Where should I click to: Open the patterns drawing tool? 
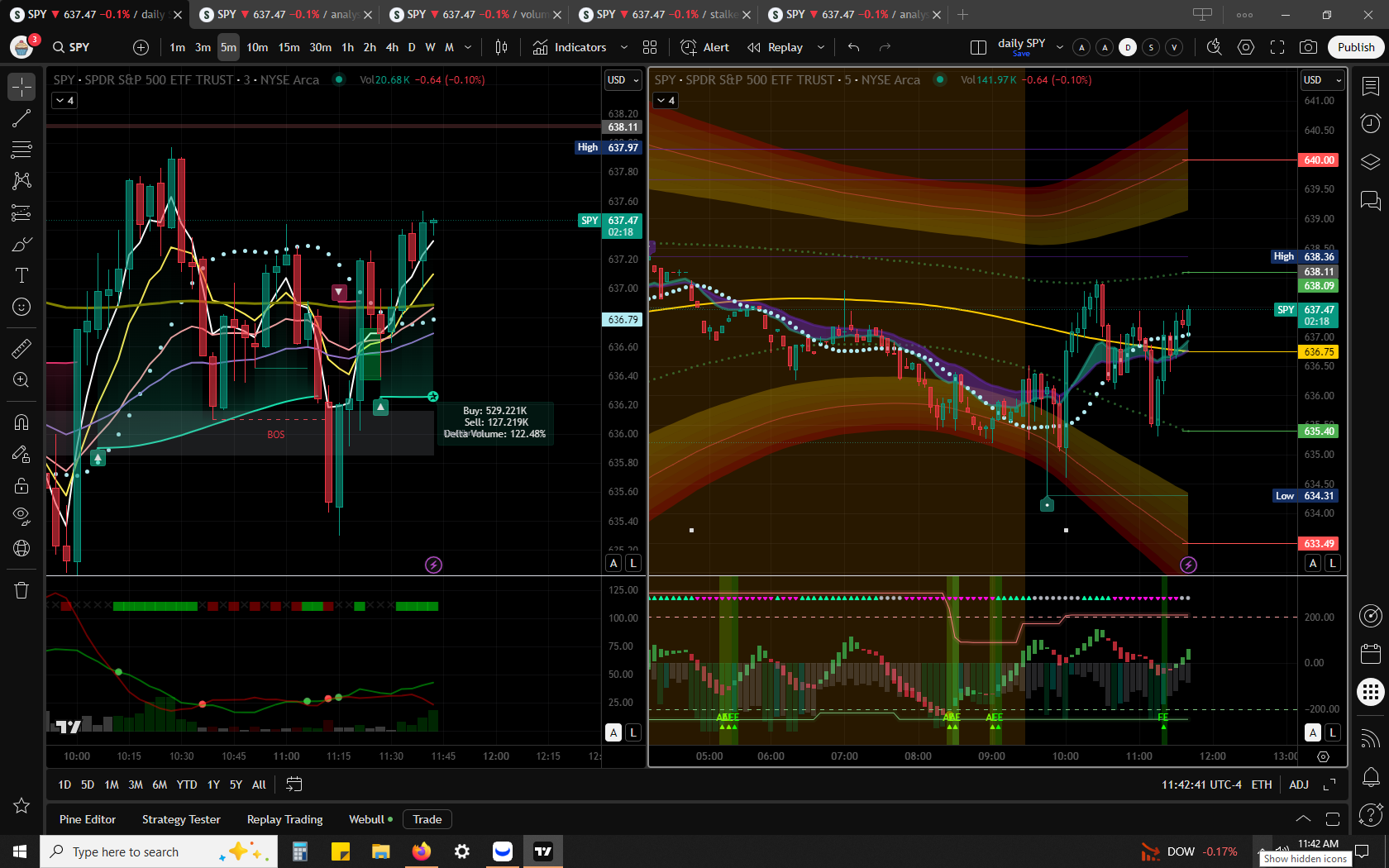[21, 181]
